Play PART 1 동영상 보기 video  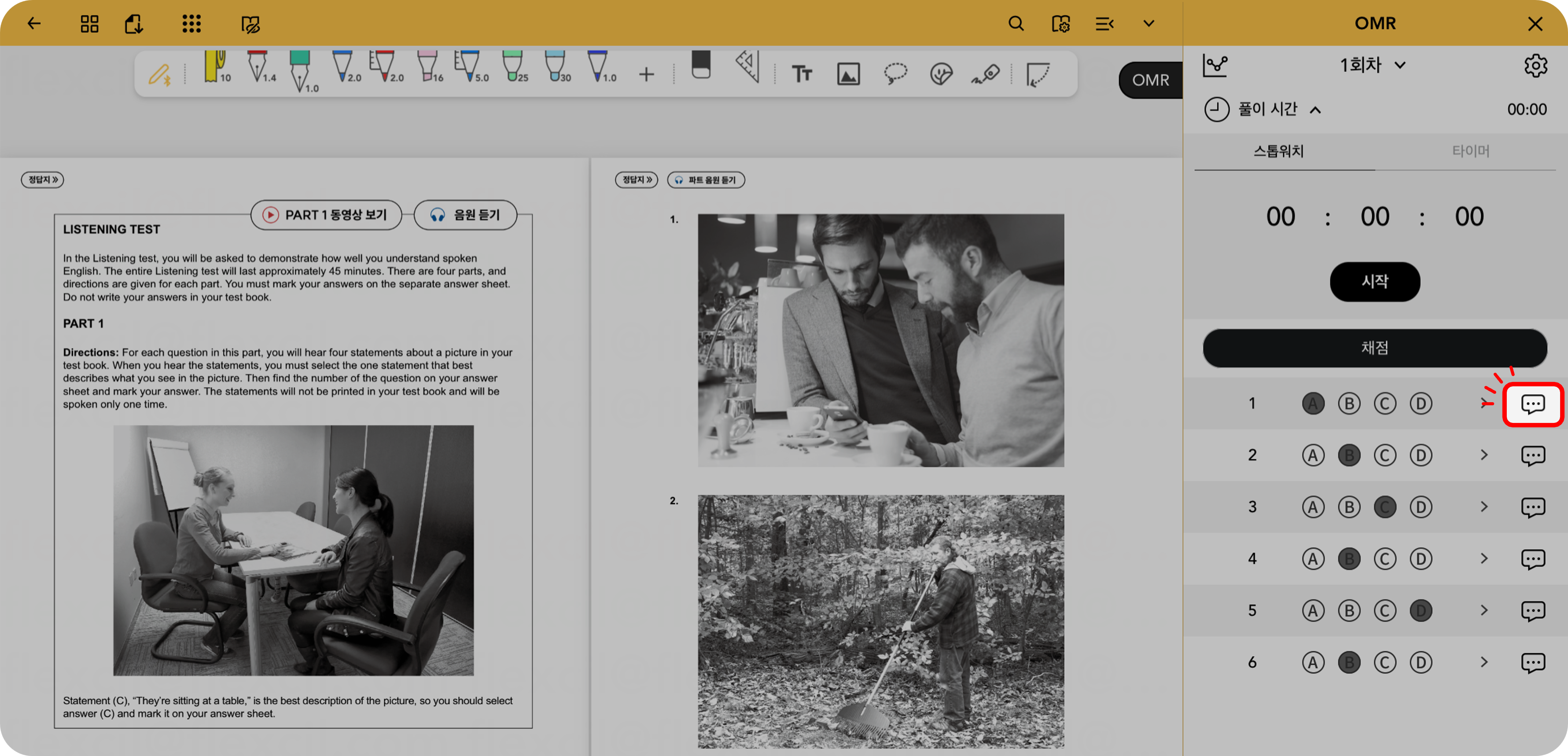coord(326,215)
